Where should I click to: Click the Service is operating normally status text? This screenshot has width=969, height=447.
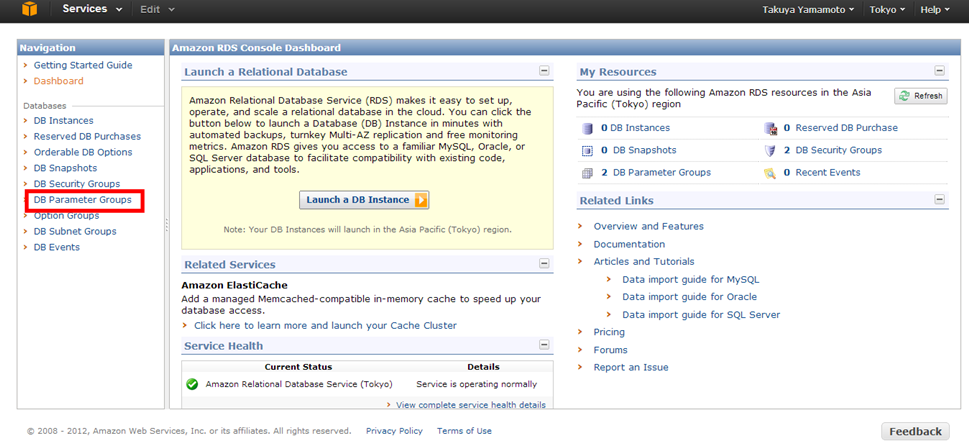[x=476, y=384]
